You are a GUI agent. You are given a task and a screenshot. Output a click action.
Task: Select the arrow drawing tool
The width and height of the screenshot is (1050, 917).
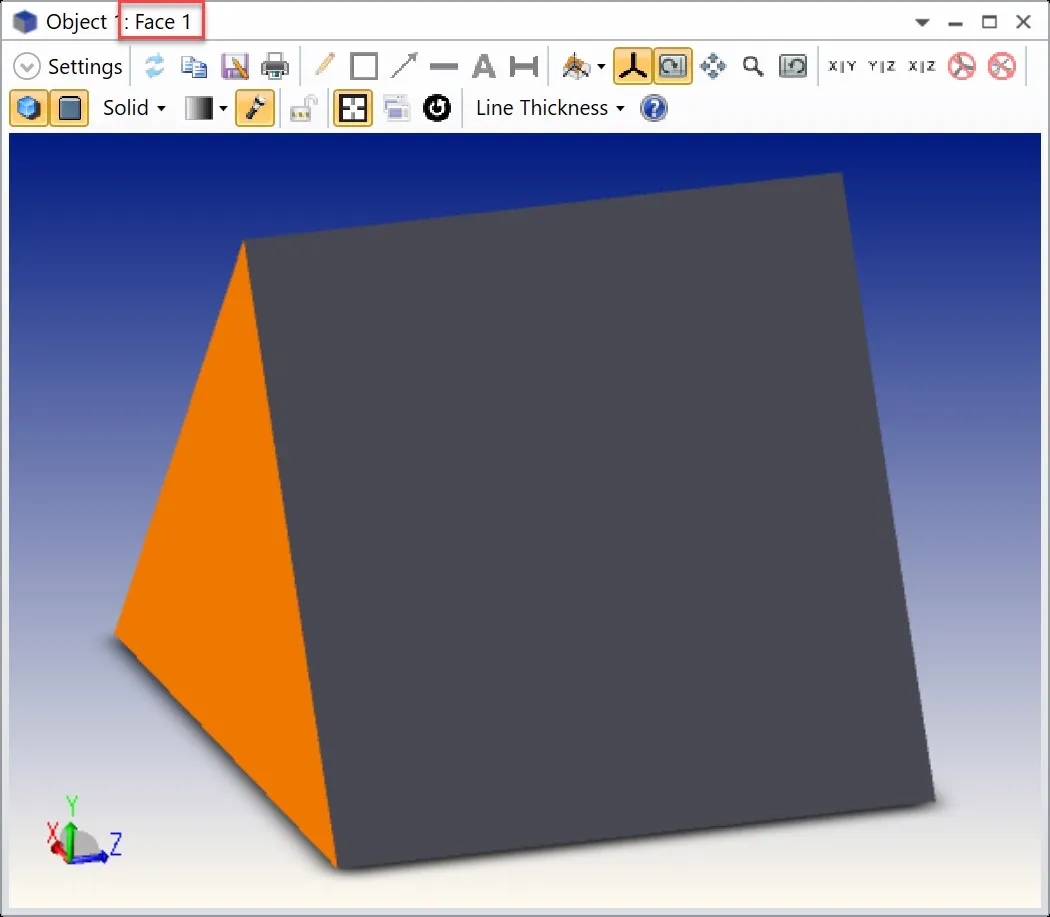tap(404, 67)
